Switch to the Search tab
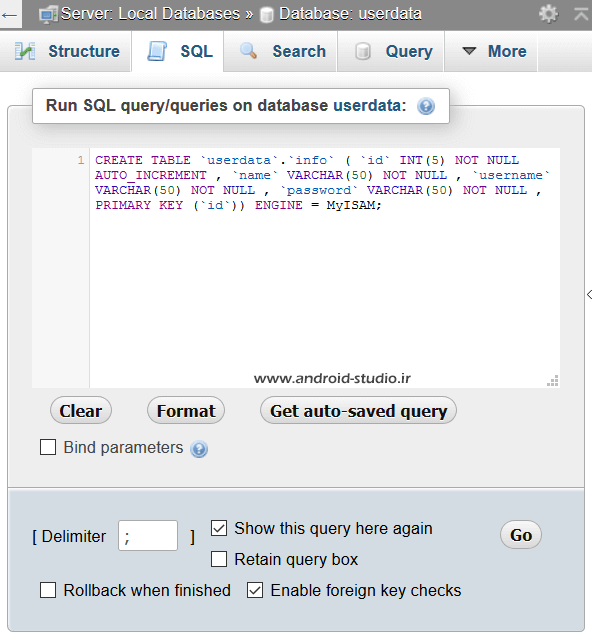This screenshot has width=592, height=640. 280,51
